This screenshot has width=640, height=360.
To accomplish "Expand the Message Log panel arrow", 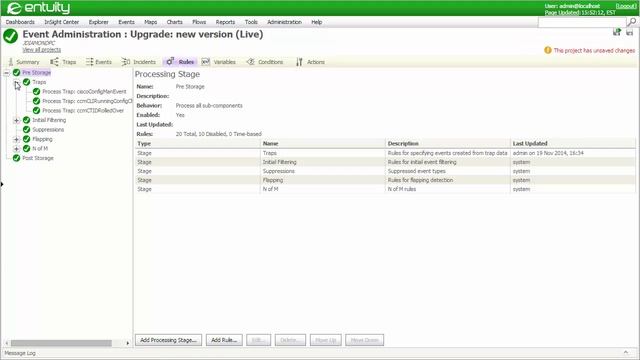I will 626,352.
